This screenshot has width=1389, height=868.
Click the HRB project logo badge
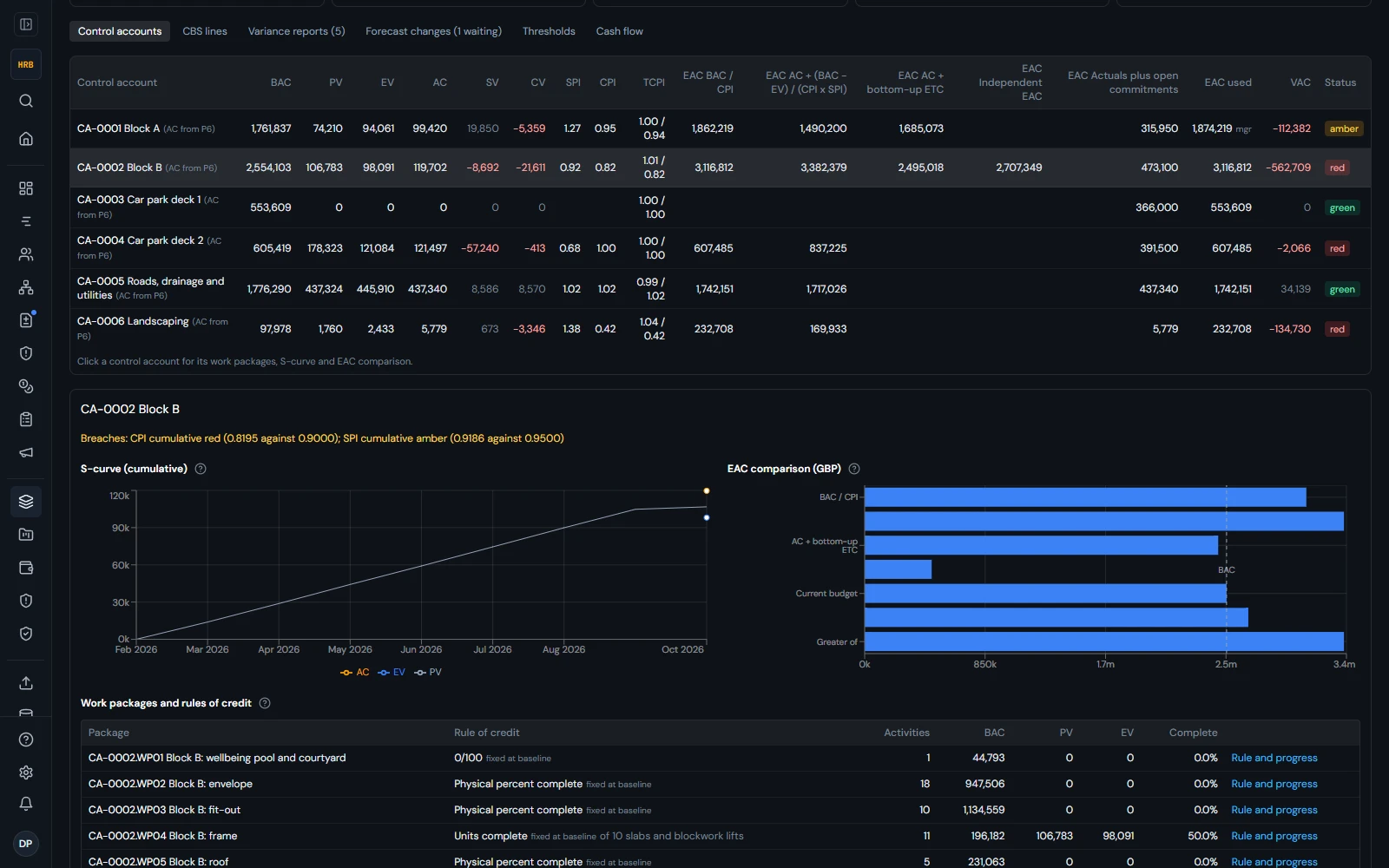click(26, 64)
